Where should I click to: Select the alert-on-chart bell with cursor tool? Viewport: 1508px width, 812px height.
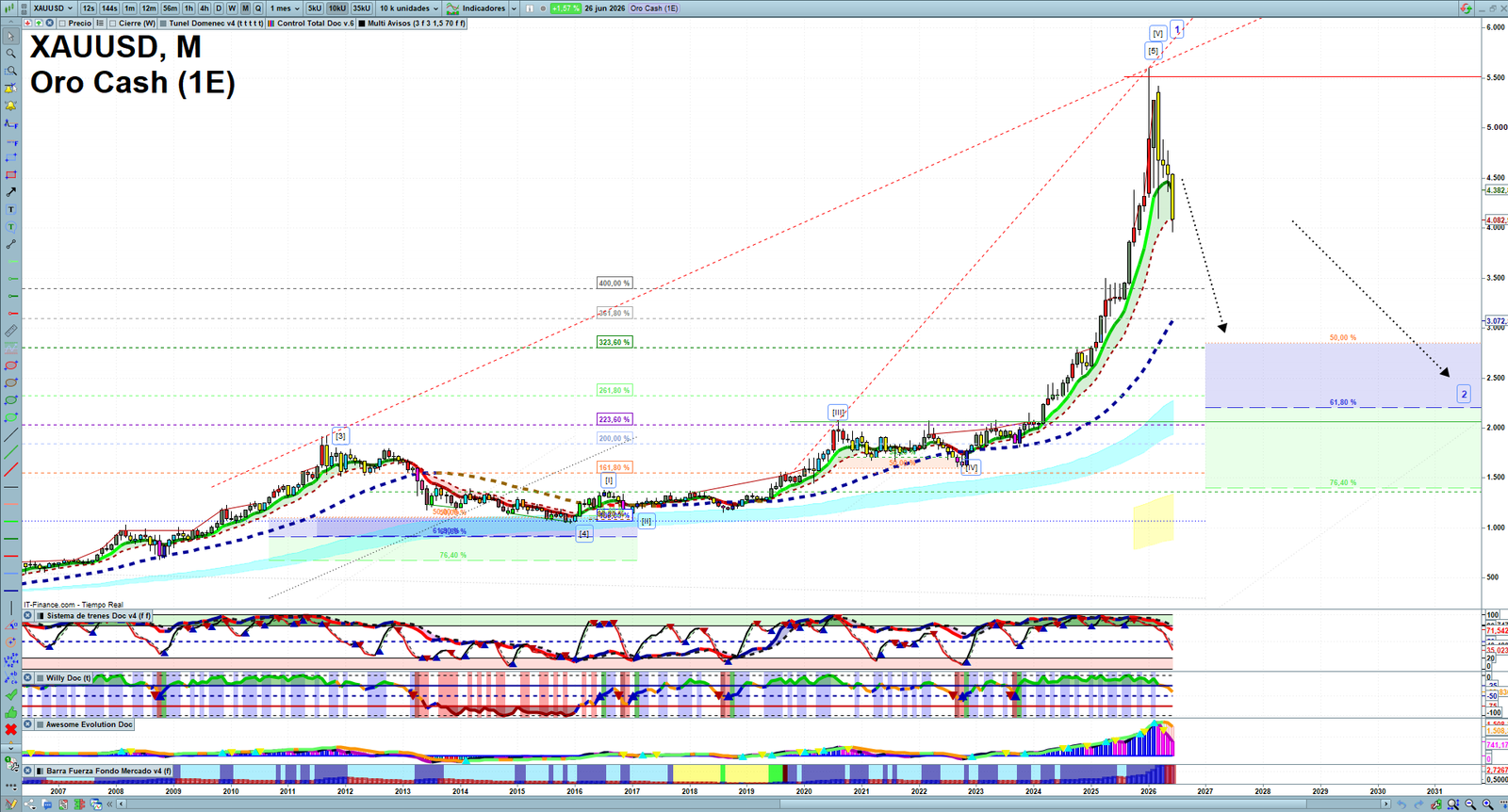pyautogui.click(x=11, y=89)
